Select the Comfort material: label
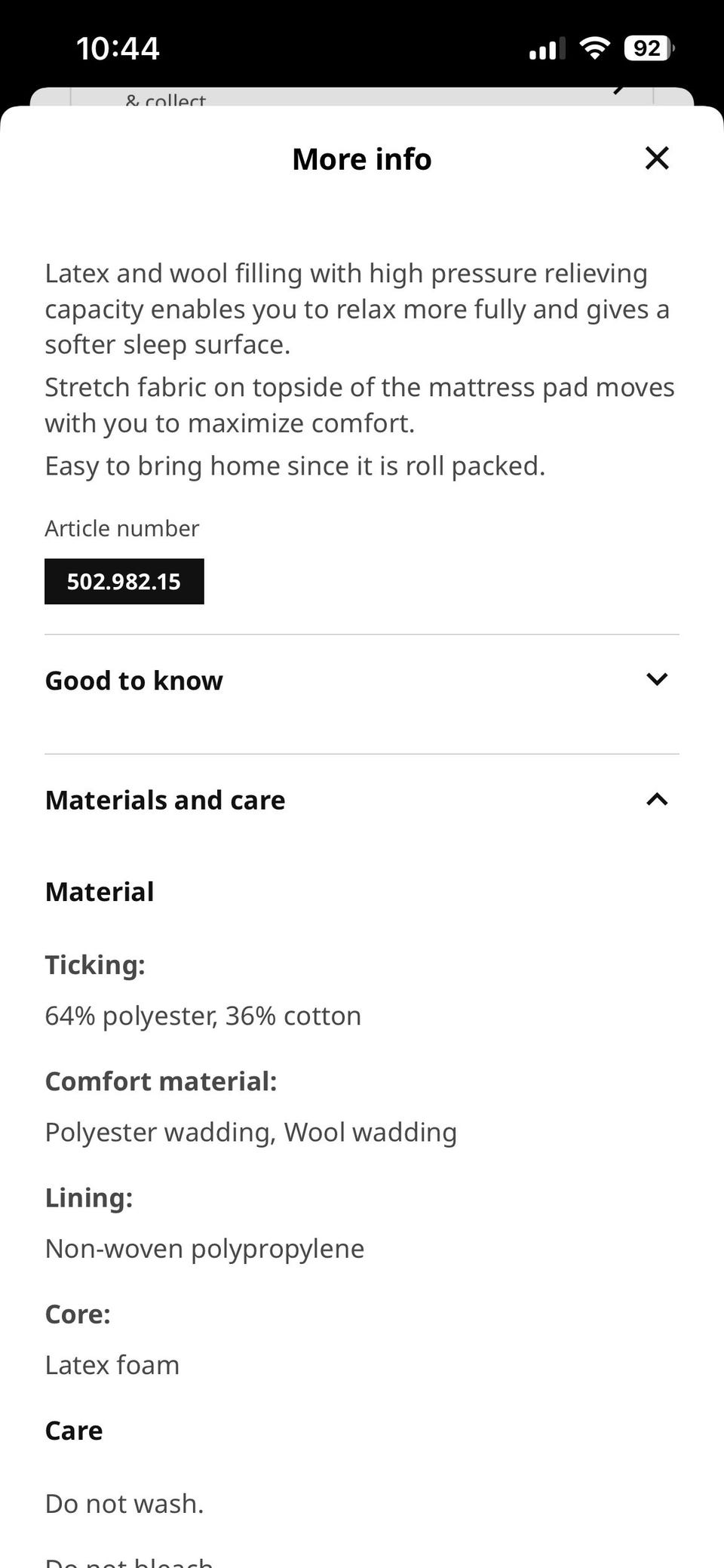Viewport: 724px width, 1568px height. coord(161,1081)
